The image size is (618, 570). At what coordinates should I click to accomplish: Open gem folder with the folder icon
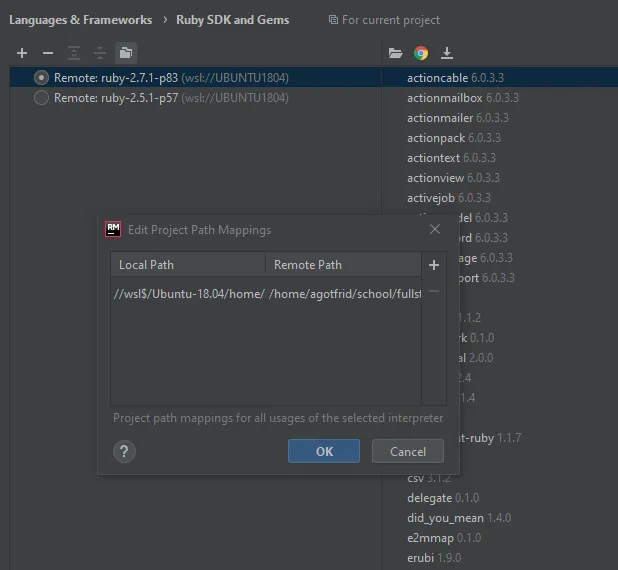click(395, 53)
